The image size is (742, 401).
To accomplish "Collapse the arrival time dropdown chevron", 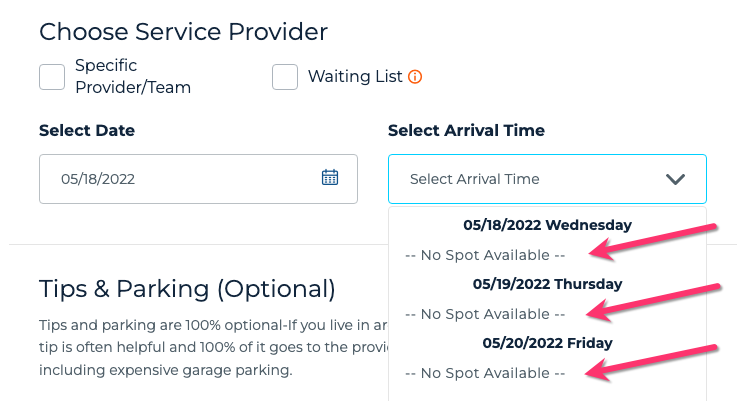I will point(675,180).
